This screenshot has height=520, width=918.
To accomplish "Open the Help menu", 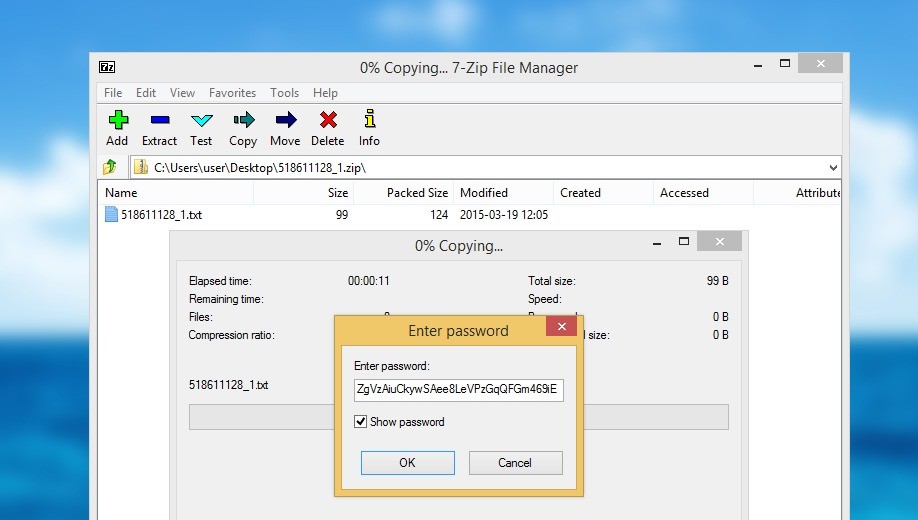I will click(325, 93).
